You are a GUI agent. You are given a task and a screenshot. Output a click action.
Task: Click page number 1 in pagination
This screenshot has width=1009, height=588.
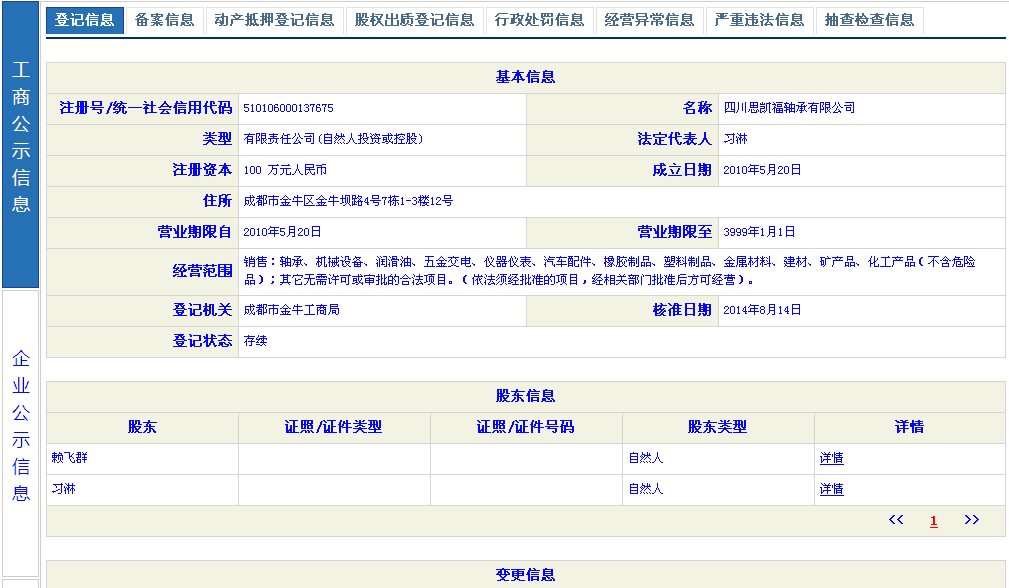934,521
